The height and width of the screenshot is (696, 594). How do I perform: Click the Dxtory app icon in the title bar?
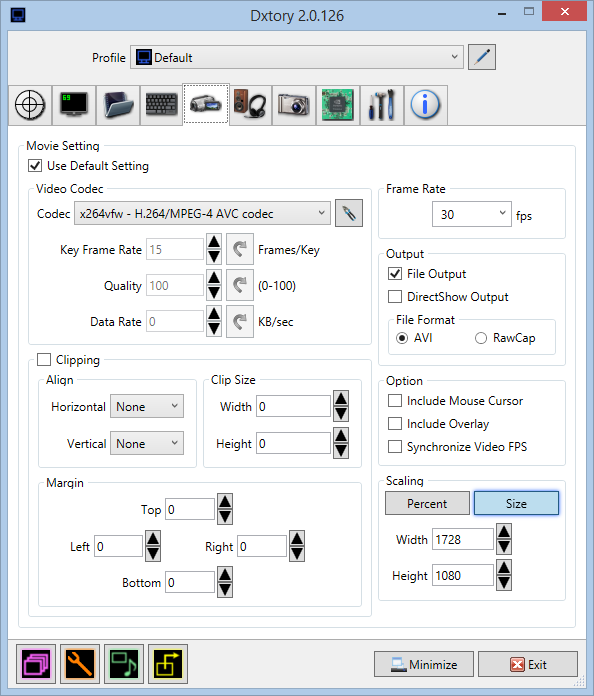(x=18, y=15)
